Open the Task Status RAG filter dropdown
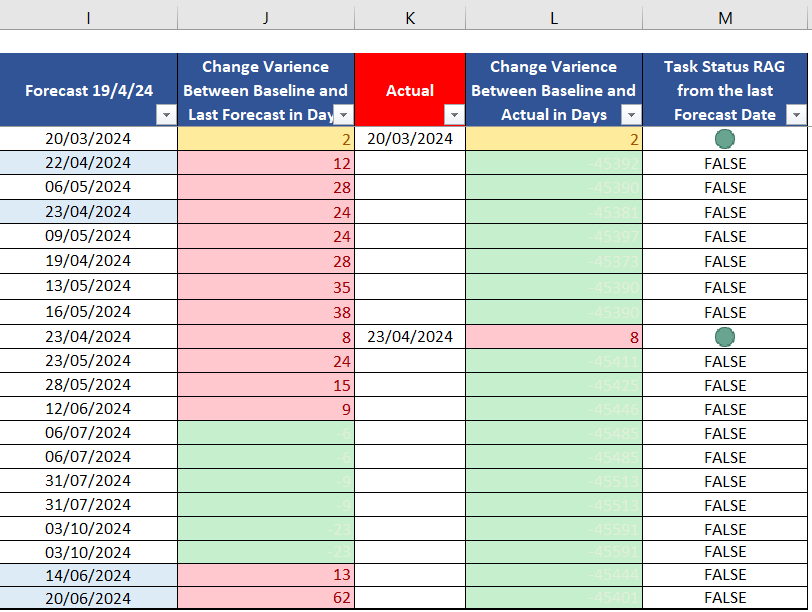This screenshot has width=812, height=612. (796, 115)
